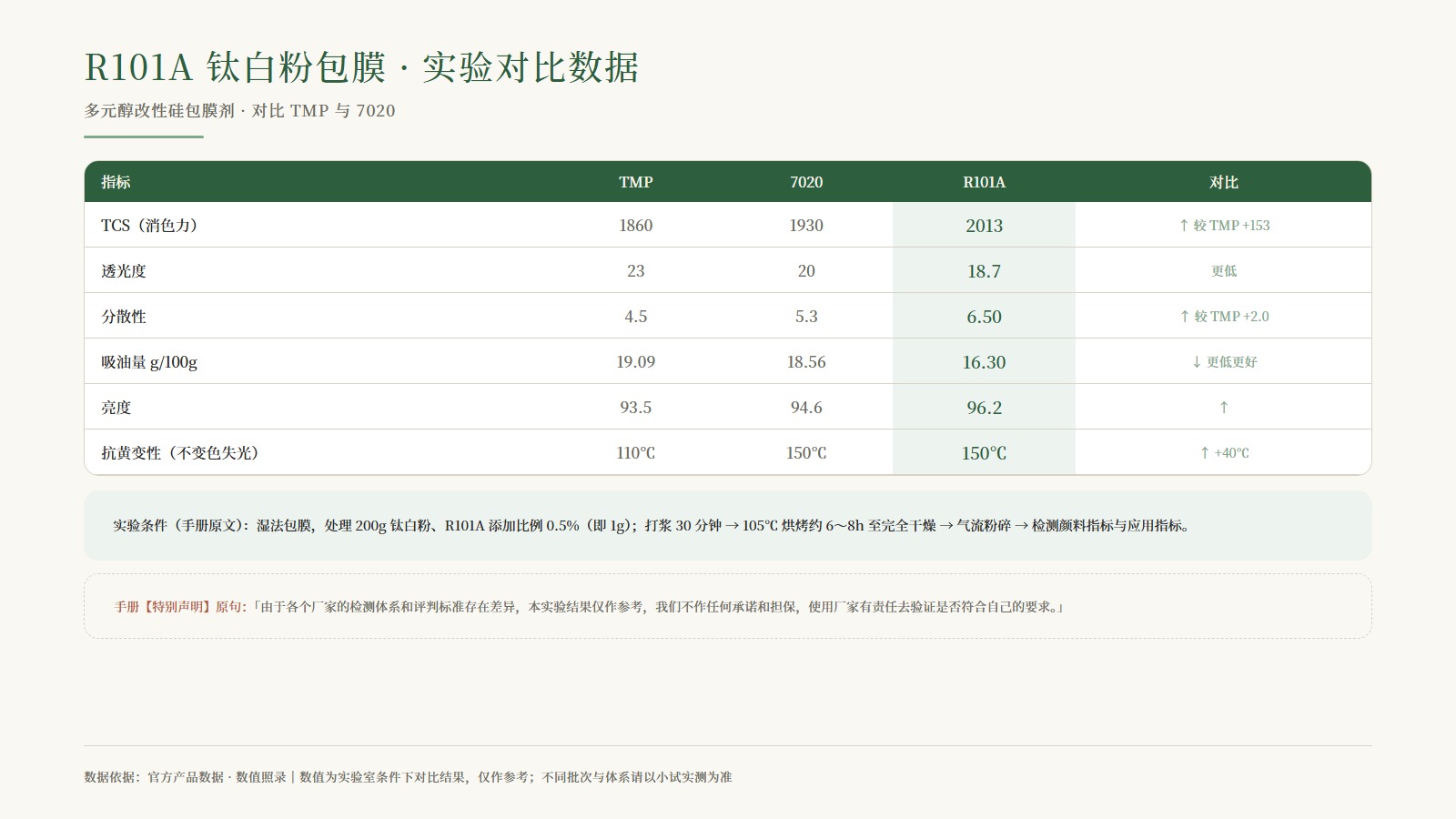This screenshot has height=819, width=1456.
Task: Click the TMP value 110℃
Action: [x=636, y=452]
